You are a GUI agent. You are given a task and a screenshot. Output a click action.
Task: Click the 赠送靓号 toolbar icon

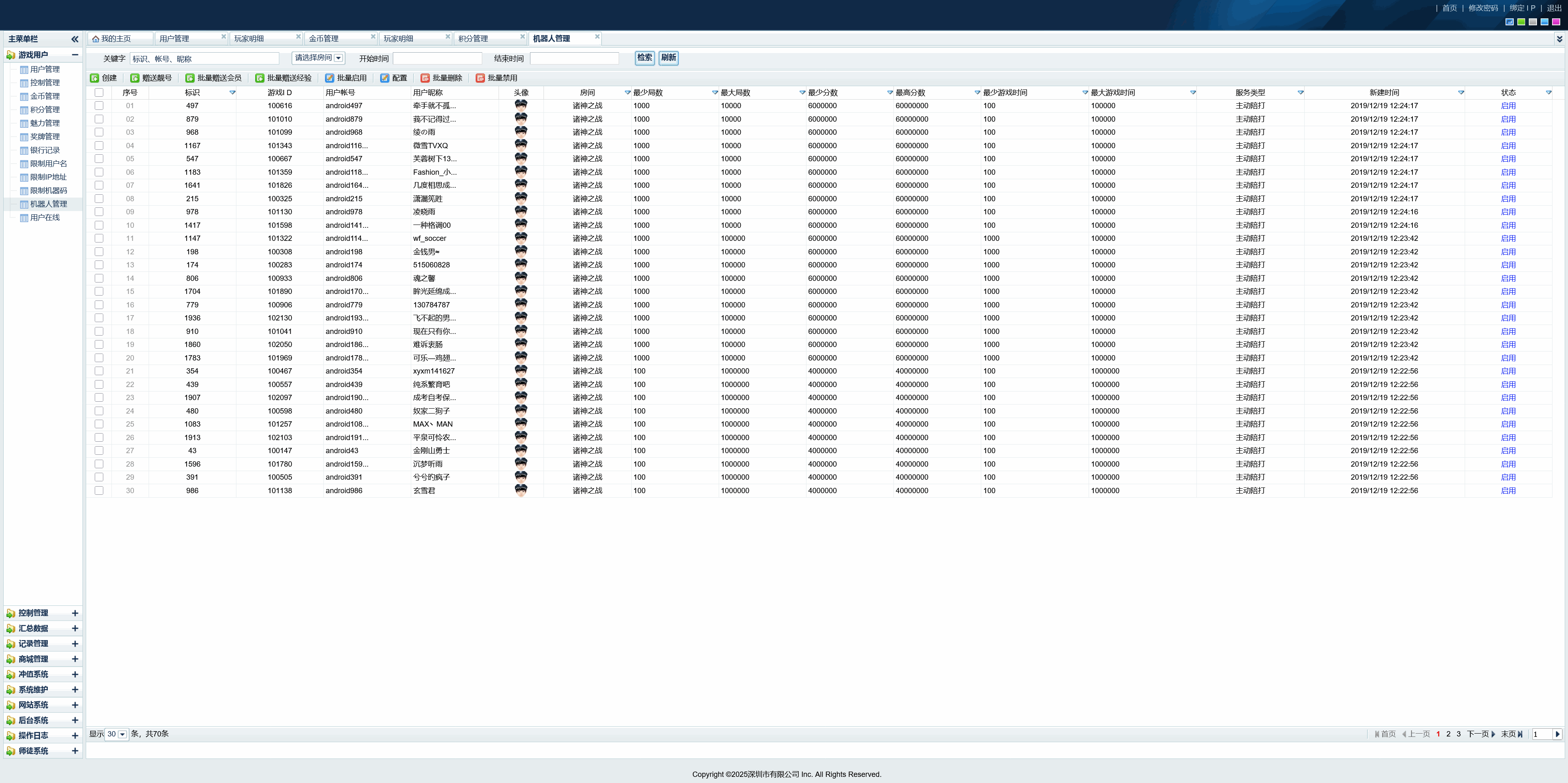pyautogui.click(x=134, y=78)
